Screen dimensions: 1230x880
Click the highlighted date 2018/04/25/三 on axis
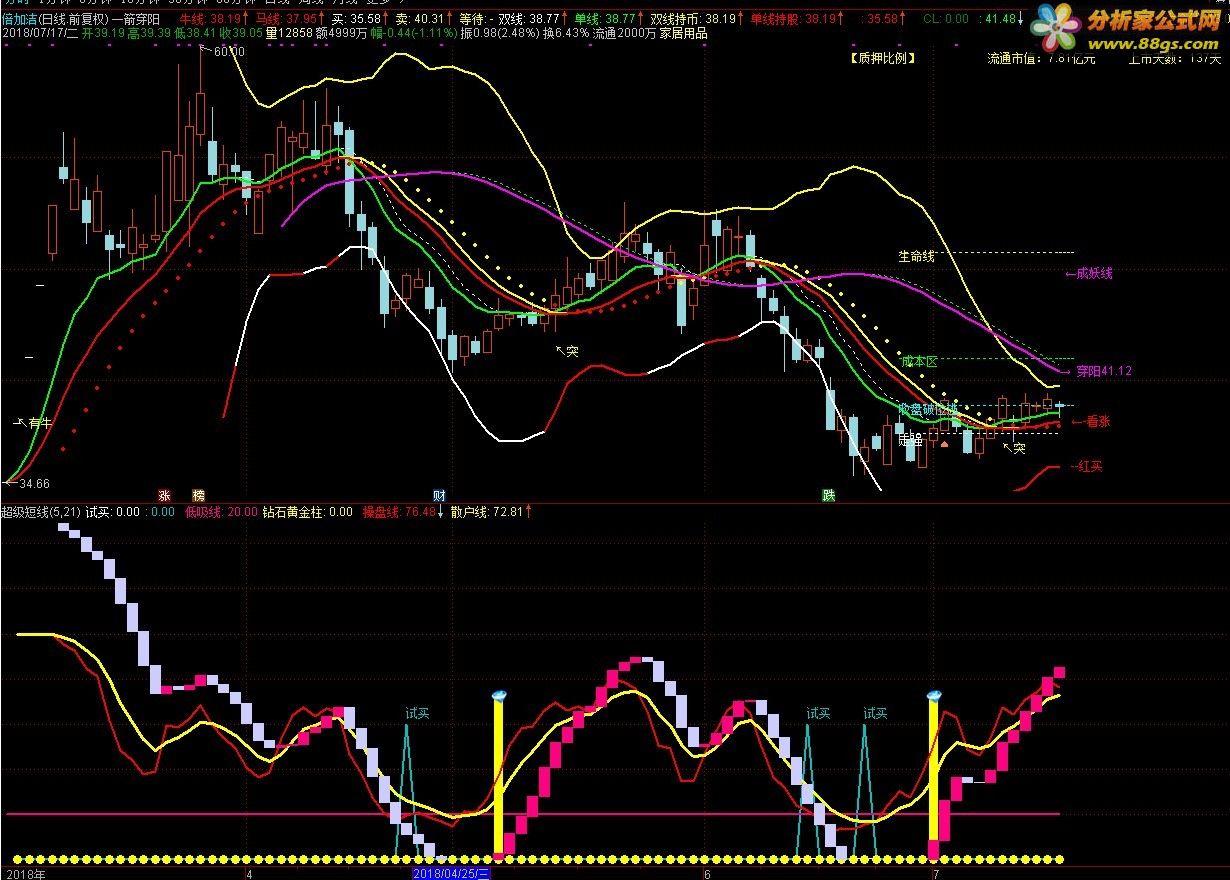(x=452, y=873)
